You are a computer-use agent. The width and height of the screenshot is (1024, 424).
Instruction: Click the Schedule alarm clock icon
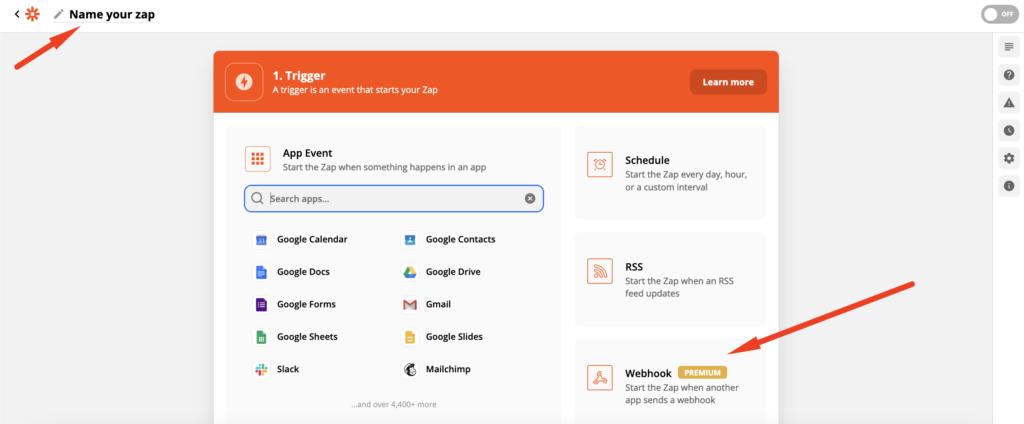(600, 165)
